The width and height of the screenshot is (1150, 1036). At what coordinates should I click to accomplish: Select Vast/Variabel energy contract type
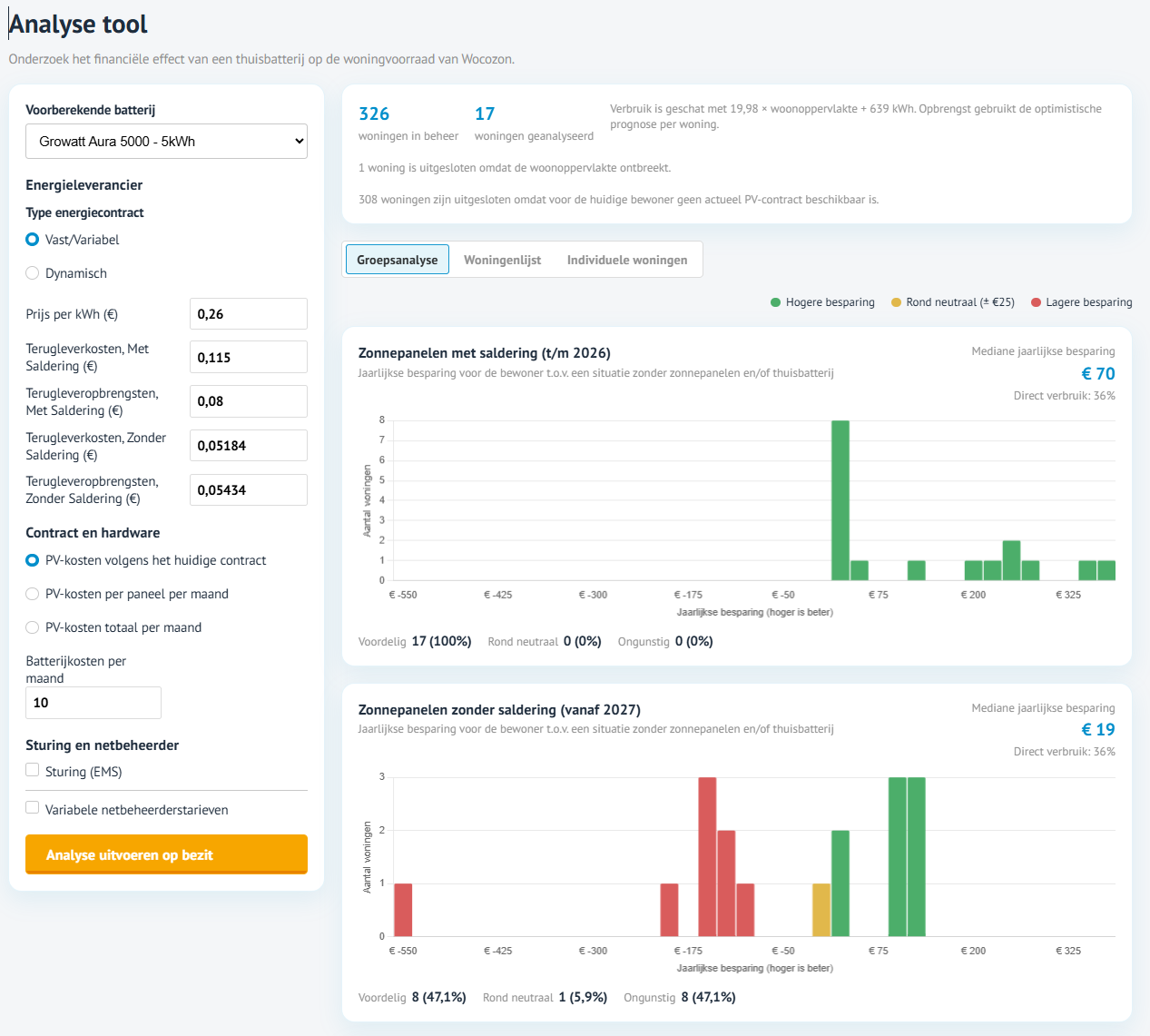tap(32, 240)
